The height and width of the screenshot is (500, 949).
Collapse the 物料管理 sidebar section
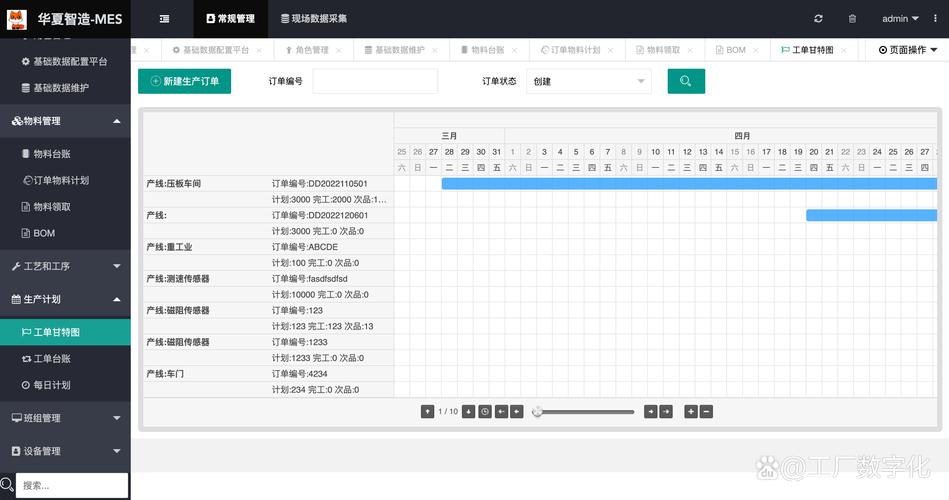(65, 121)
